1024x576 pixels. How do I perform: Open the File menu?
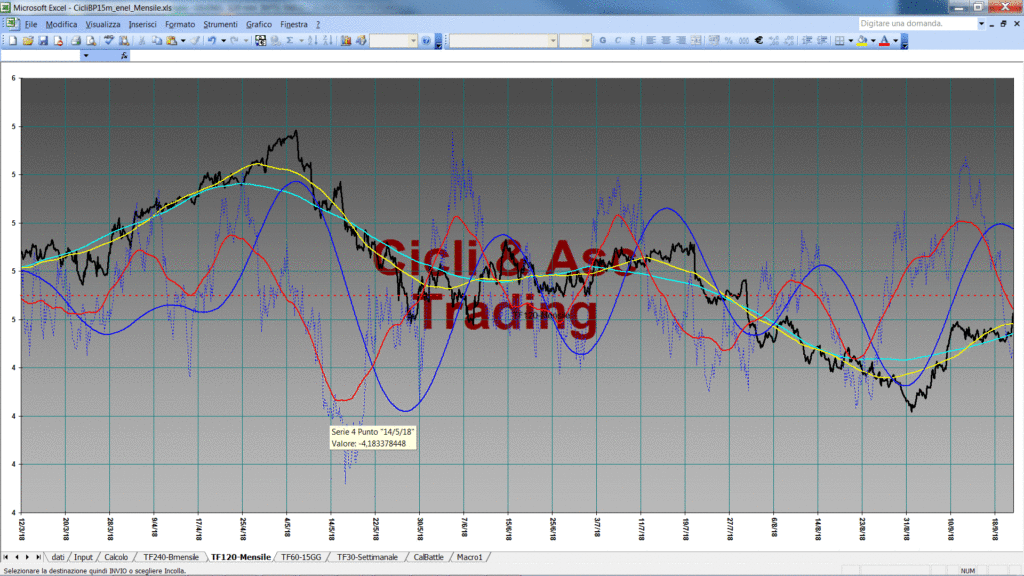click(x=31, y=24)
